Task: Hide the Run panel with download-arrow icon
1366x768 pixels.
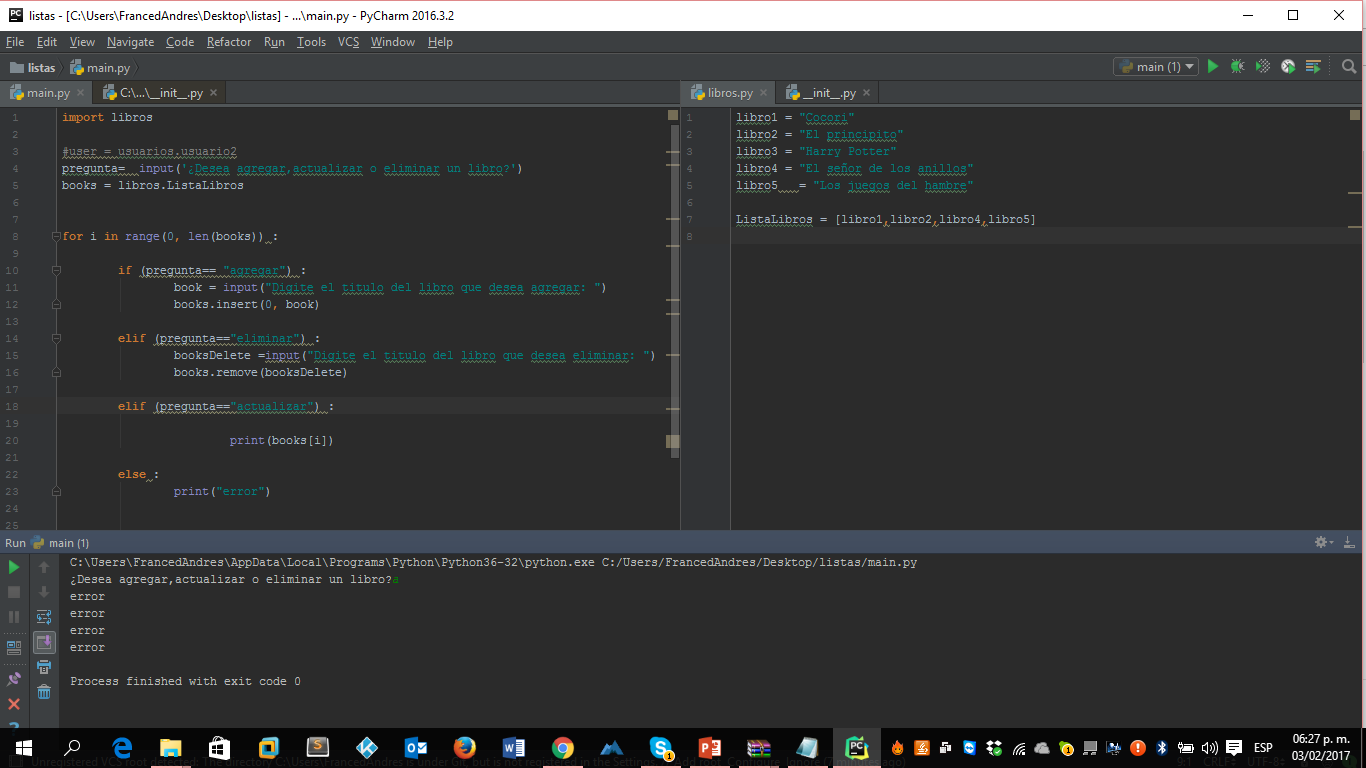Action: click(x=1350, y=542)
